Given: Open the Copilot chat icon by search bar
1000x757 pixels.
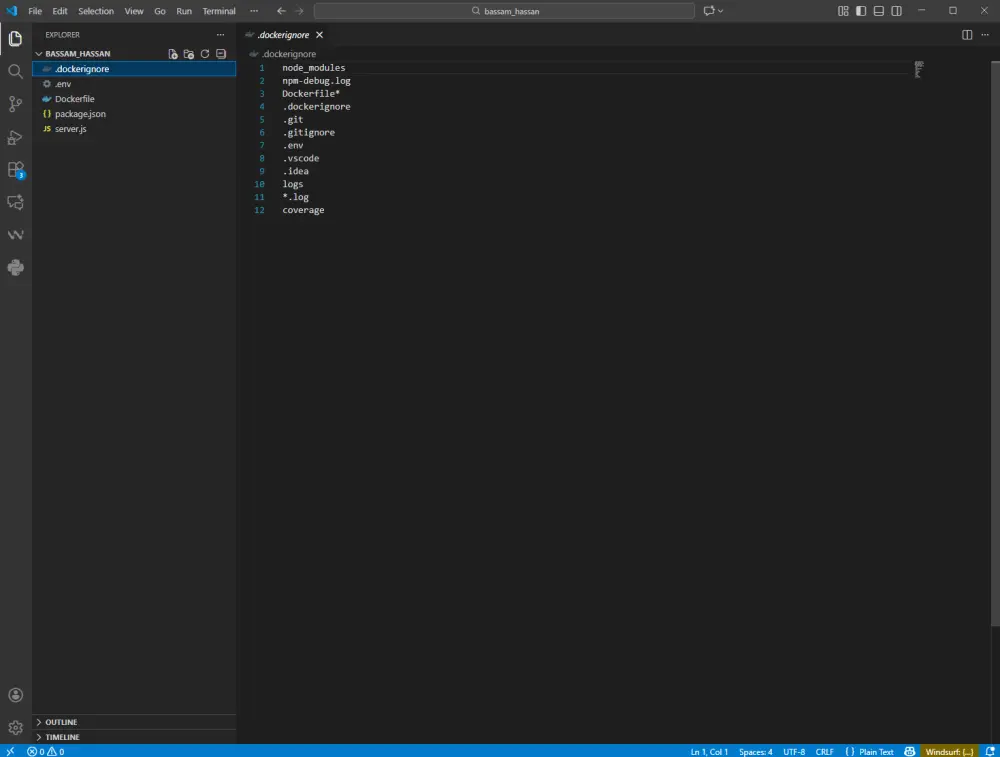Looking at the screenshot, I should pos(709,11).
